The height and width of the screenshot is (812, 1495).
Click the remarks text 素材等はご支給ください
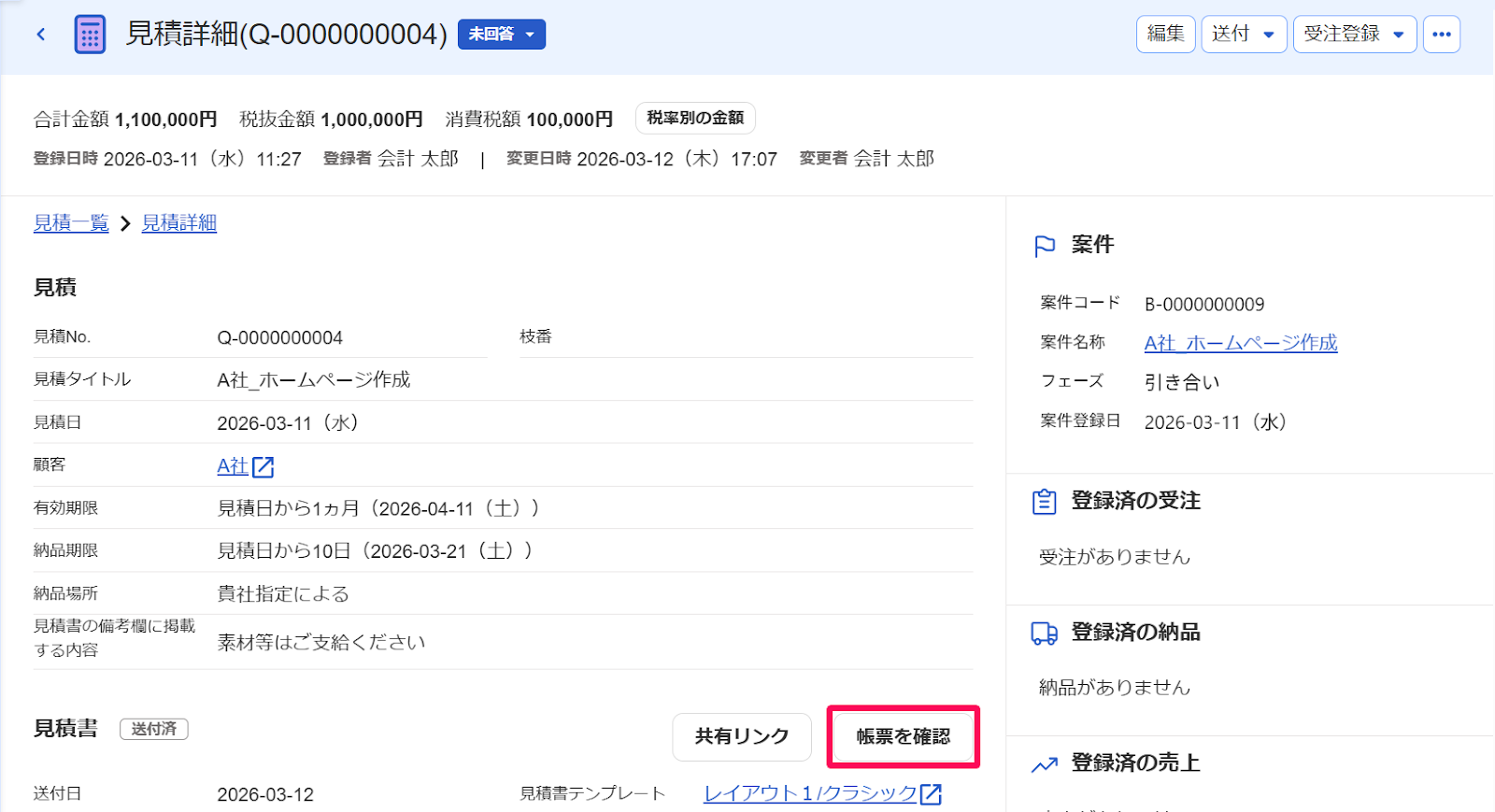click(x=321, y=642)
